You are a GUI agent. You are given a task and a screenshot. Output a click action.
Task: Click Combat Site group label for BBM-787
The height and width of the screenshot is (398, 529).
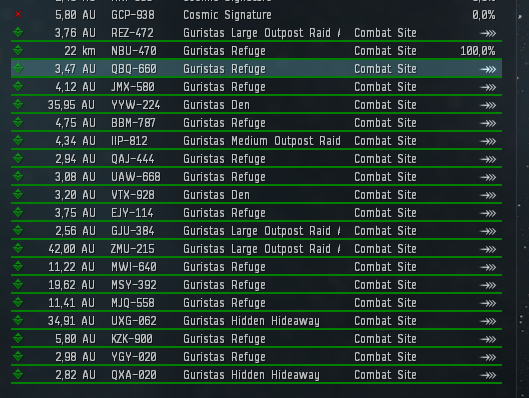coord(385,123)
